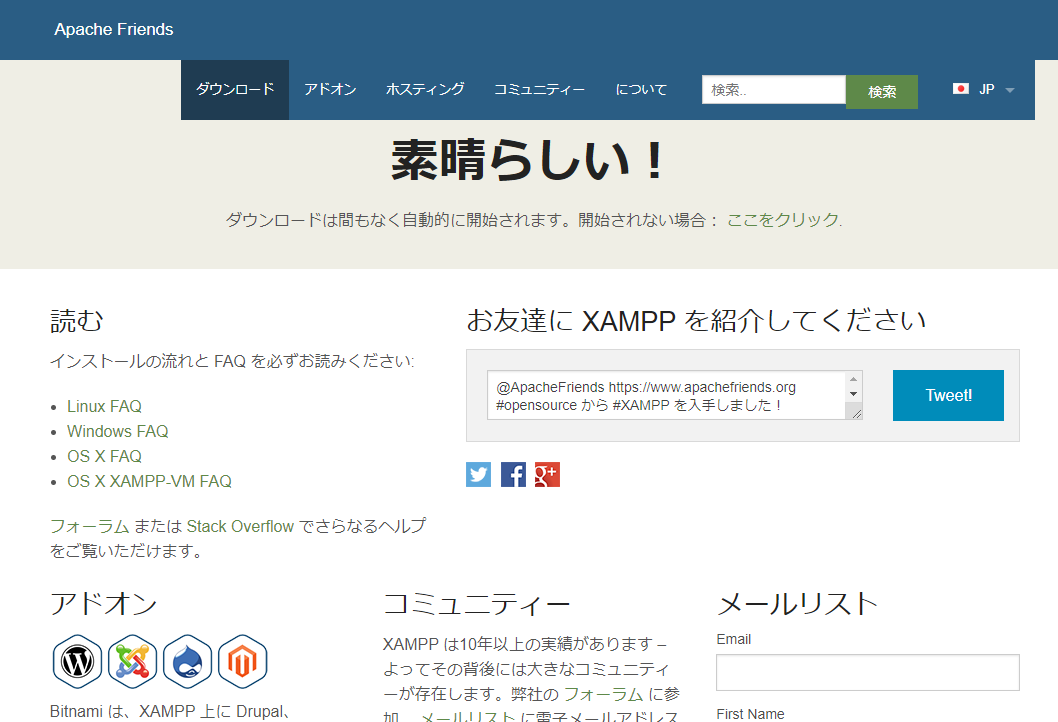Click the 素晴らしい！ heading text

[x=528, y=161]
